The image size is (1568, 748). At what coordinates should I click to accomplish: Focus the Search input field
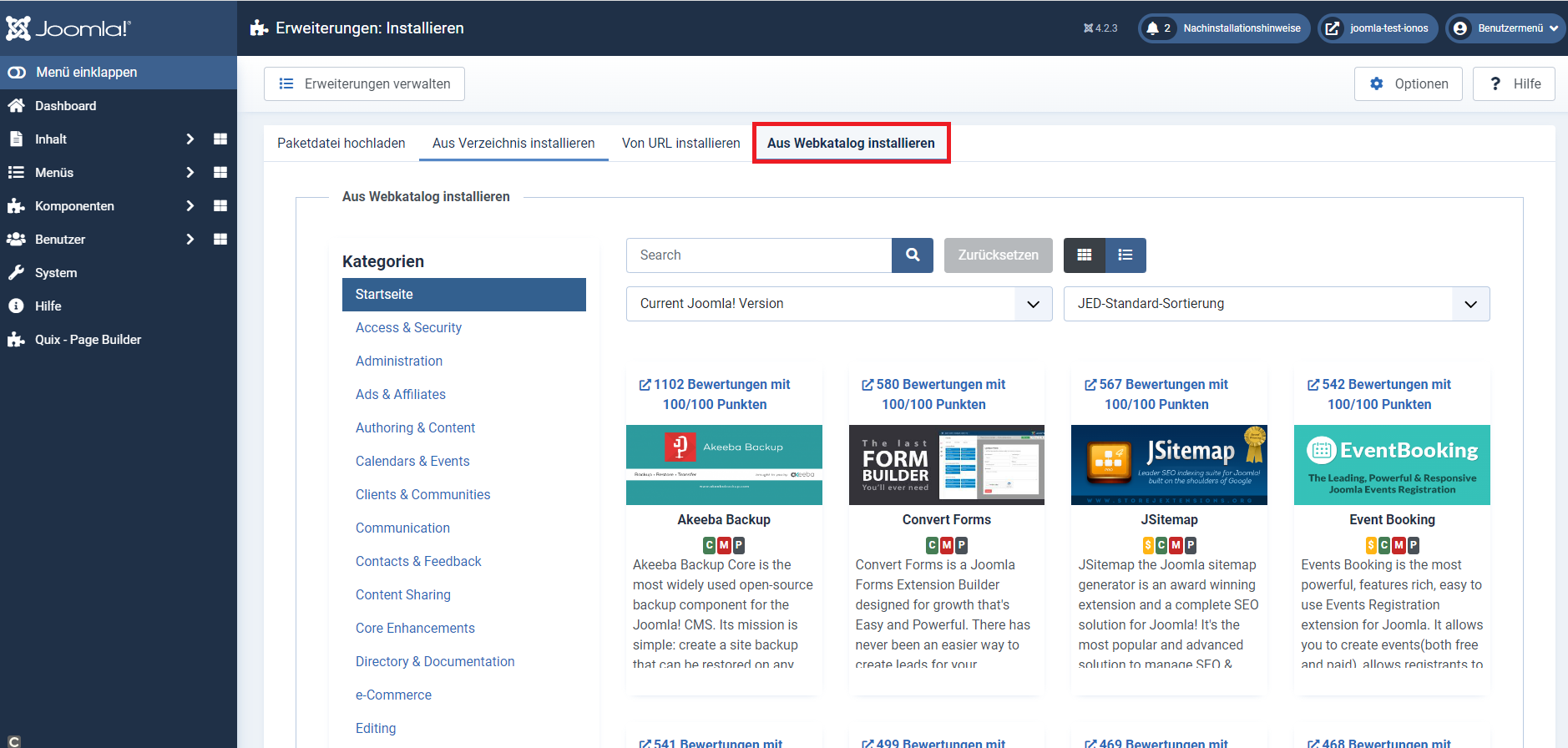coord(759,255)
